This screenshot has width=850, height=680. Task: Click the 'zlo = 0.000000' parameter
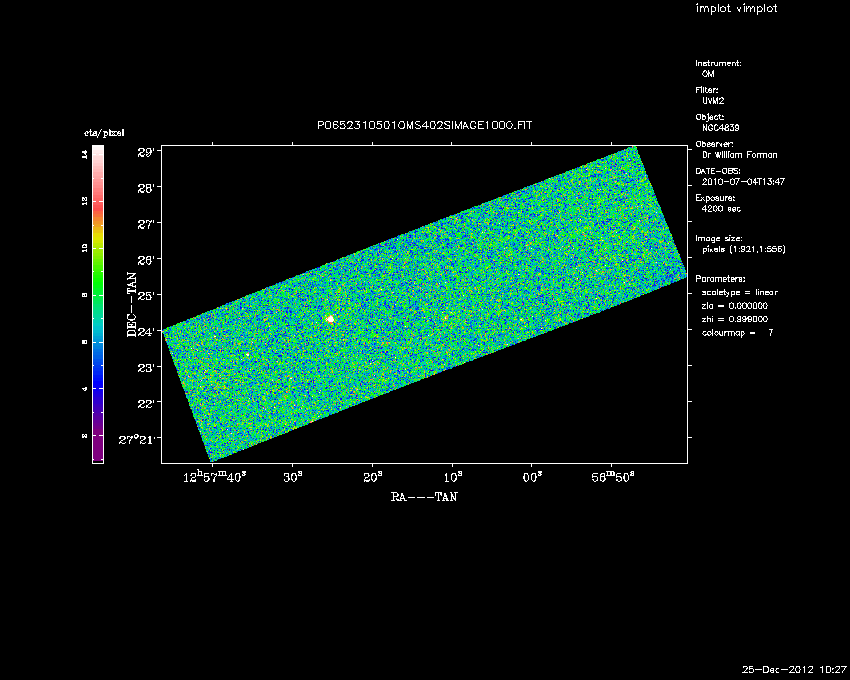pos(735,306)
